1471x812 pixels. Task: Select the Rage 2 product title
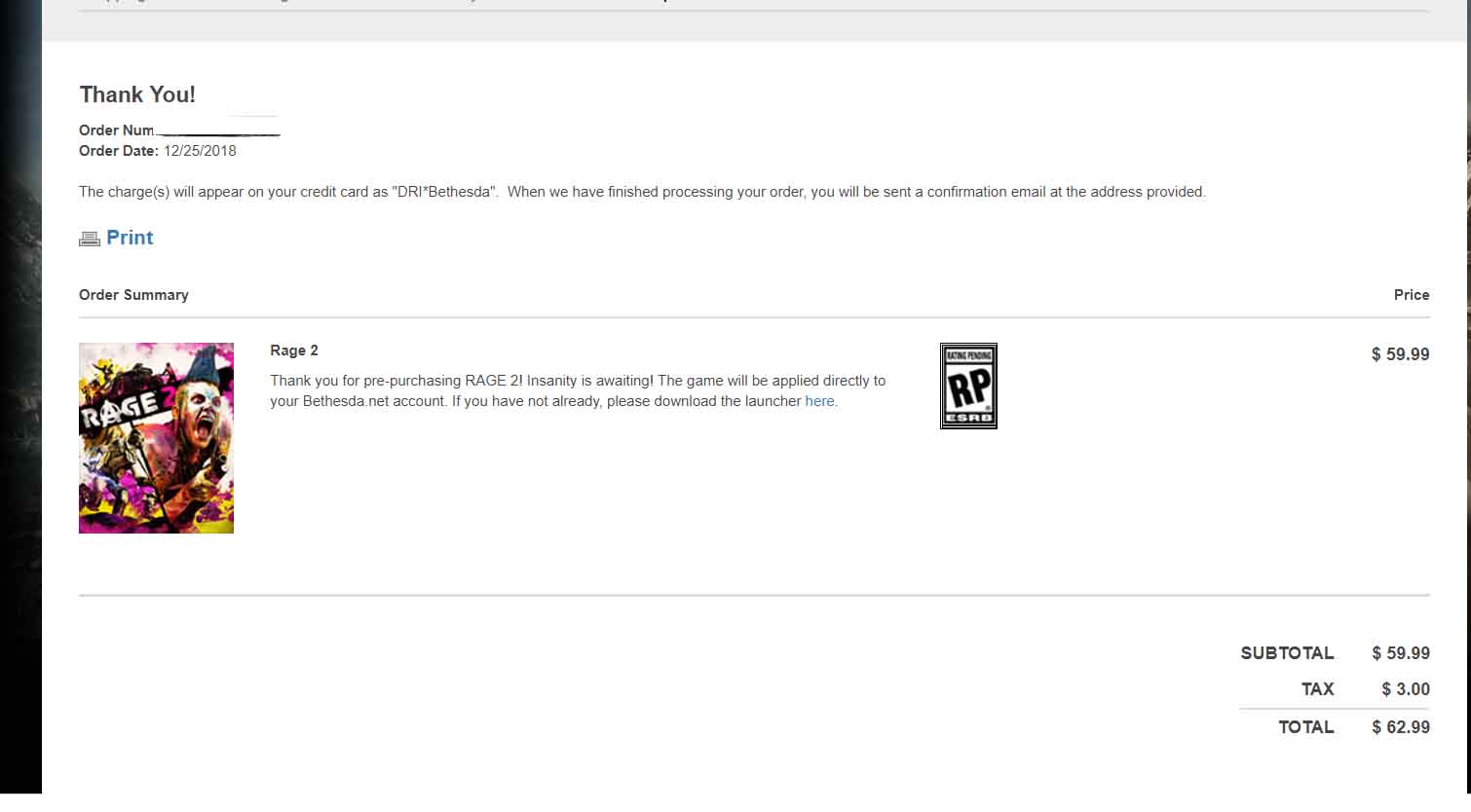pos(294,351)
